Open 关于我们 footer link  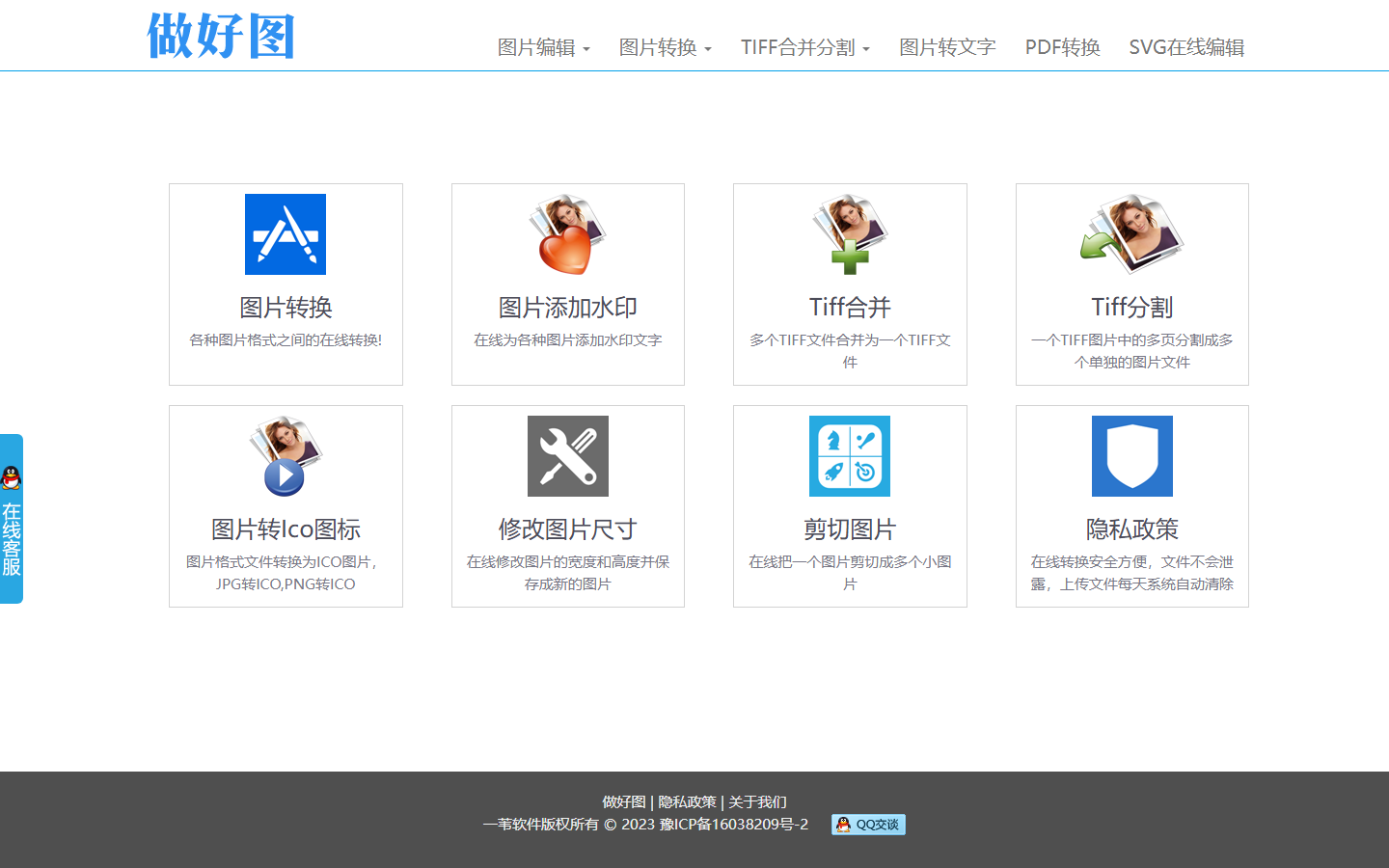[x=757, y=802]
